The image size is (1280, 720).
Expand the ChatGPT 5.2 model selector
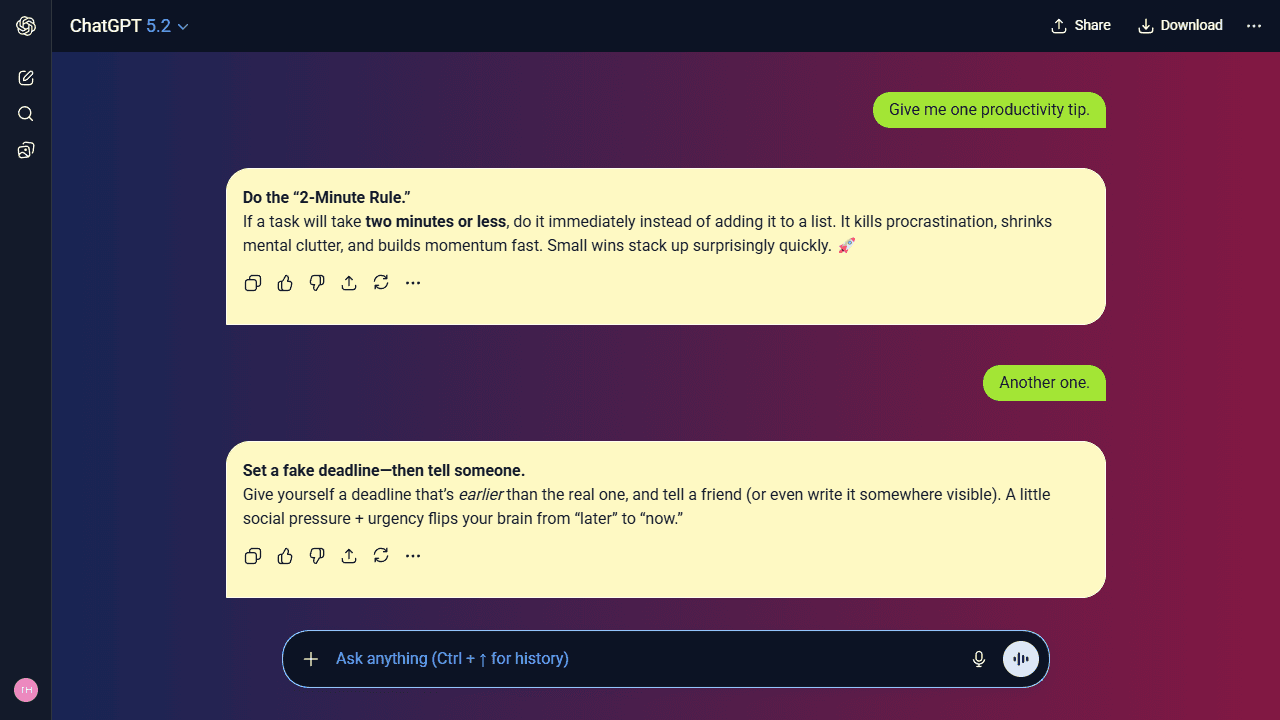click(x=129, y=26)
